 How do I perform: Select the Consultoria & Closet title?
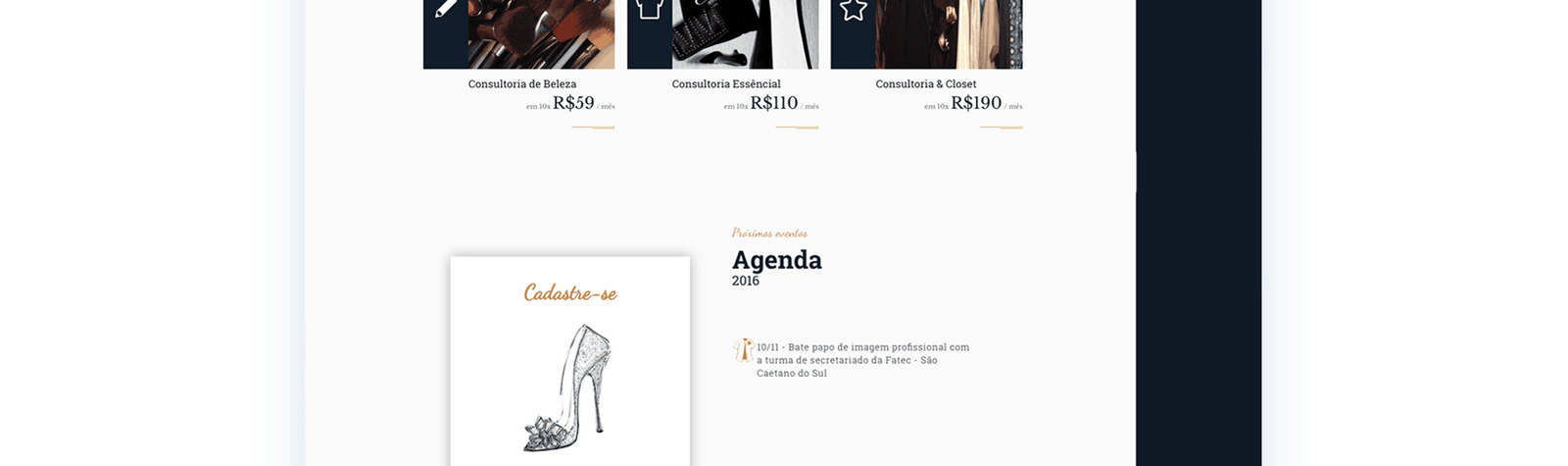coord(926,84)
